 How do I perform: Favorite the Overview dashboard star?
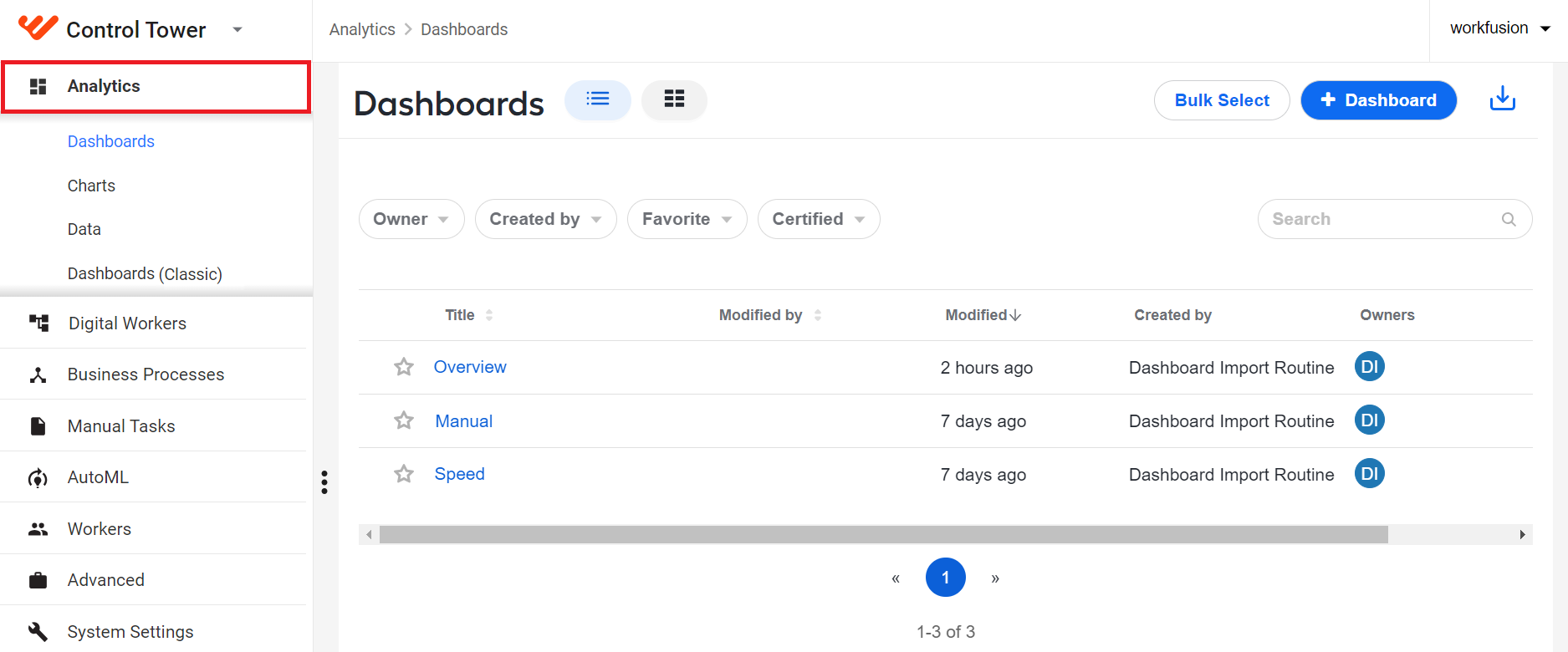(x=404, y=367)
